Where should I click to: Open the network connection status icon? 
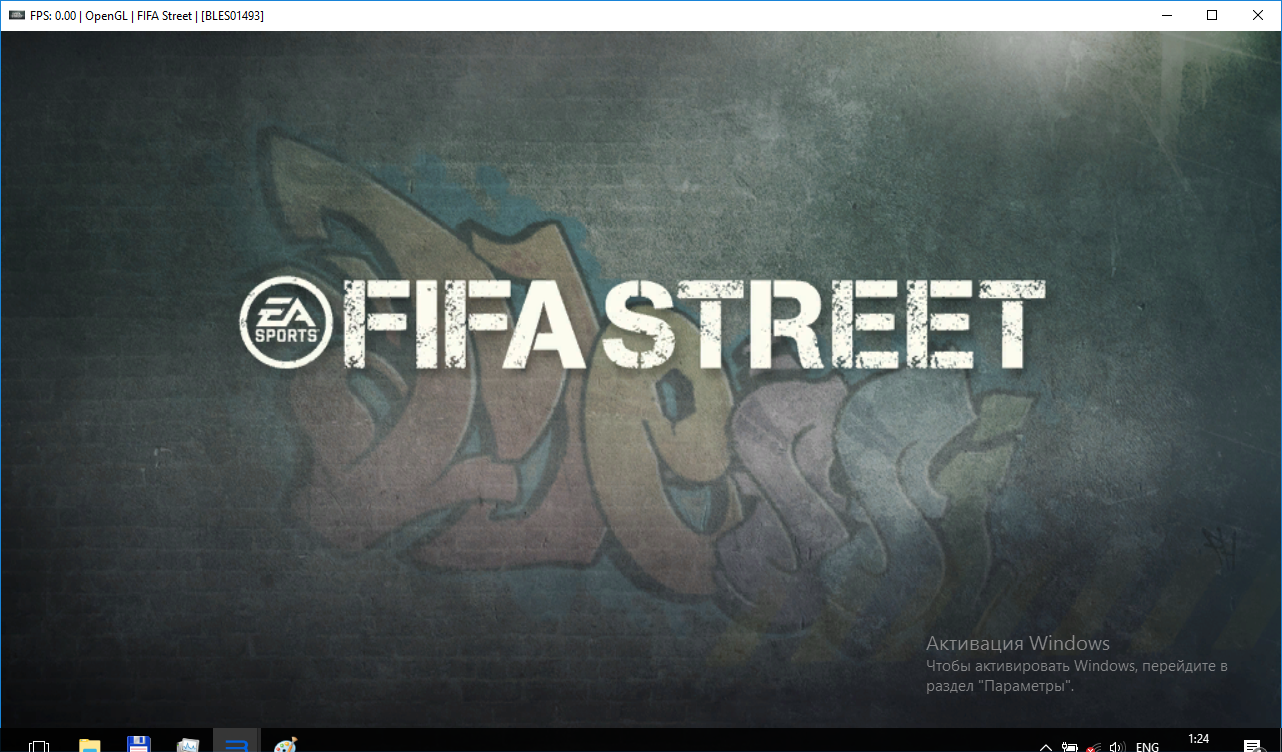(x=1094, y=746)
